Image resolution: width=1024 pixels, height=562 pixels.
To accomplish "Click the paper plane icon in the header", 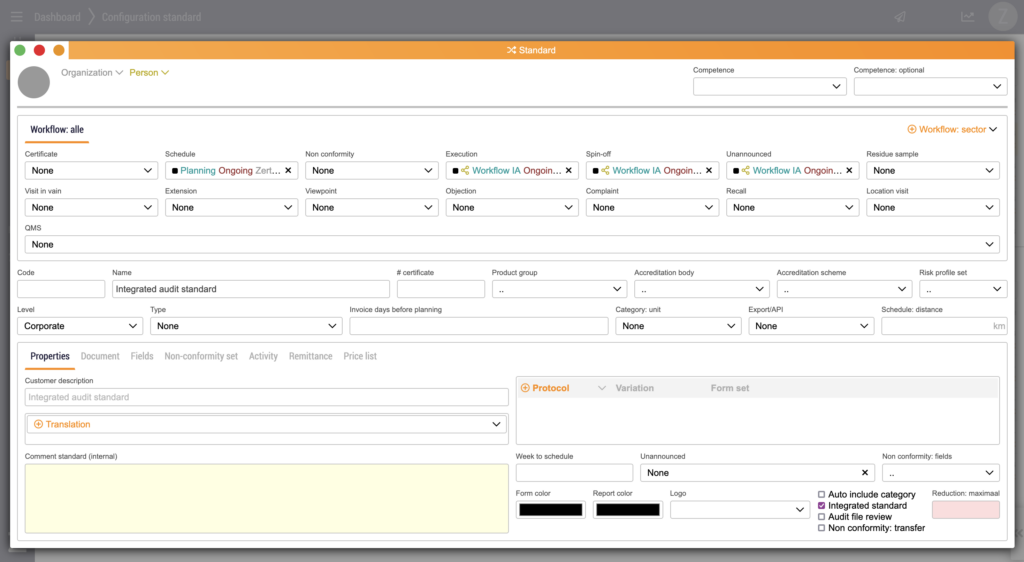I will pyautogui.click(x=900, y=17).
